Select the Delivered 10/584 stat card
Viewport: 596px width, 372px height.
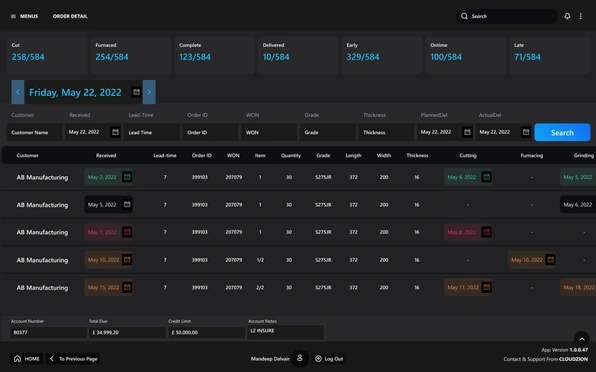pyautogui.click(x=298, y=55)
